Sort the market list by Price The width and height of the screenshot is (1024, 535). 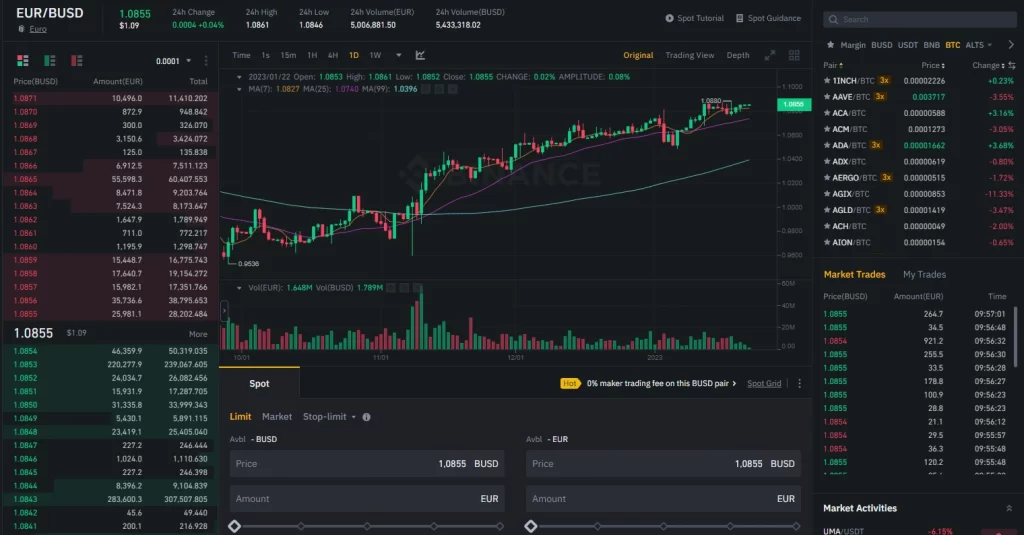tap(933, 65)
